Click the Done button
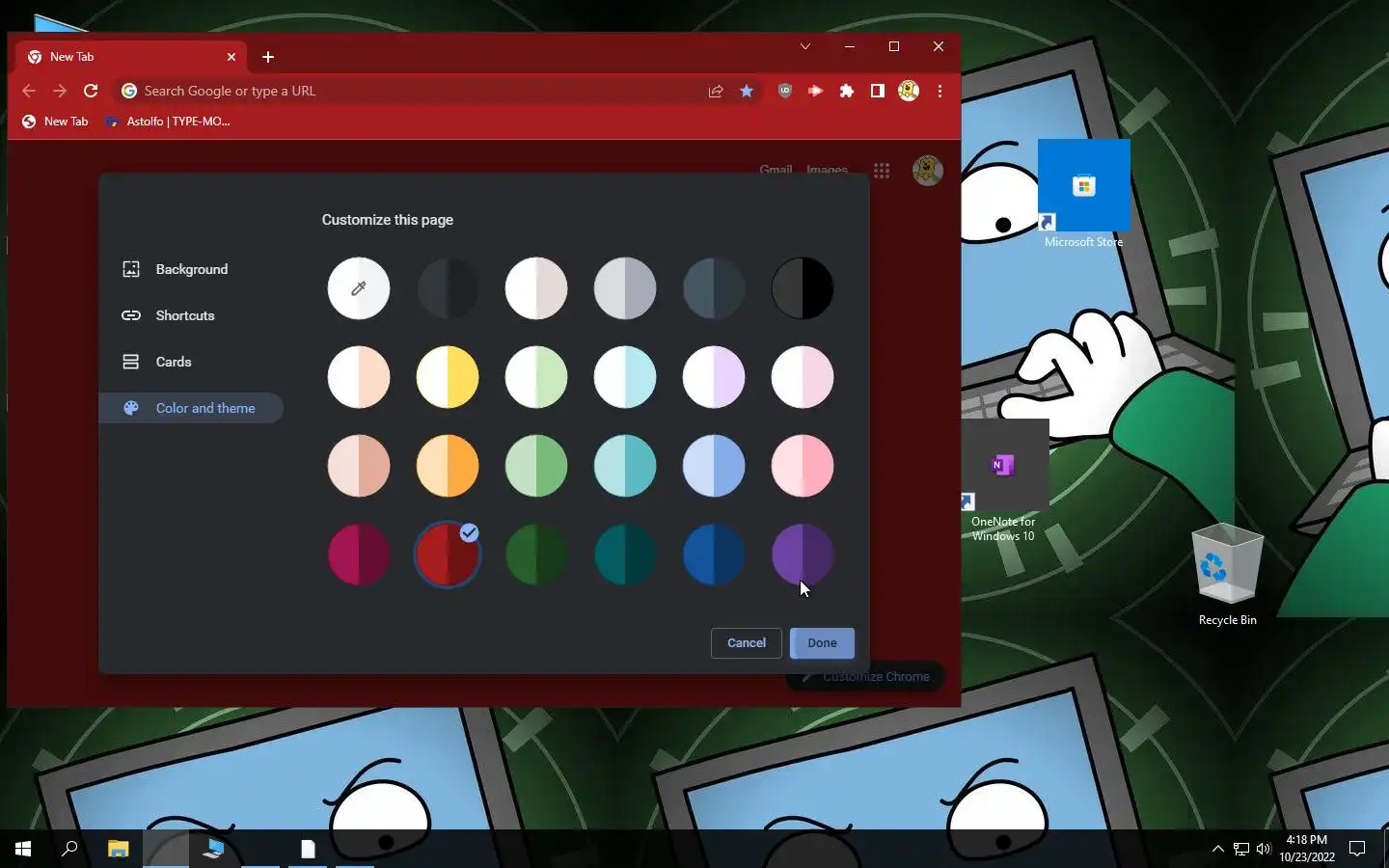Image resolution: width=1389 pixels, height=868 pixels. point(822,643)
